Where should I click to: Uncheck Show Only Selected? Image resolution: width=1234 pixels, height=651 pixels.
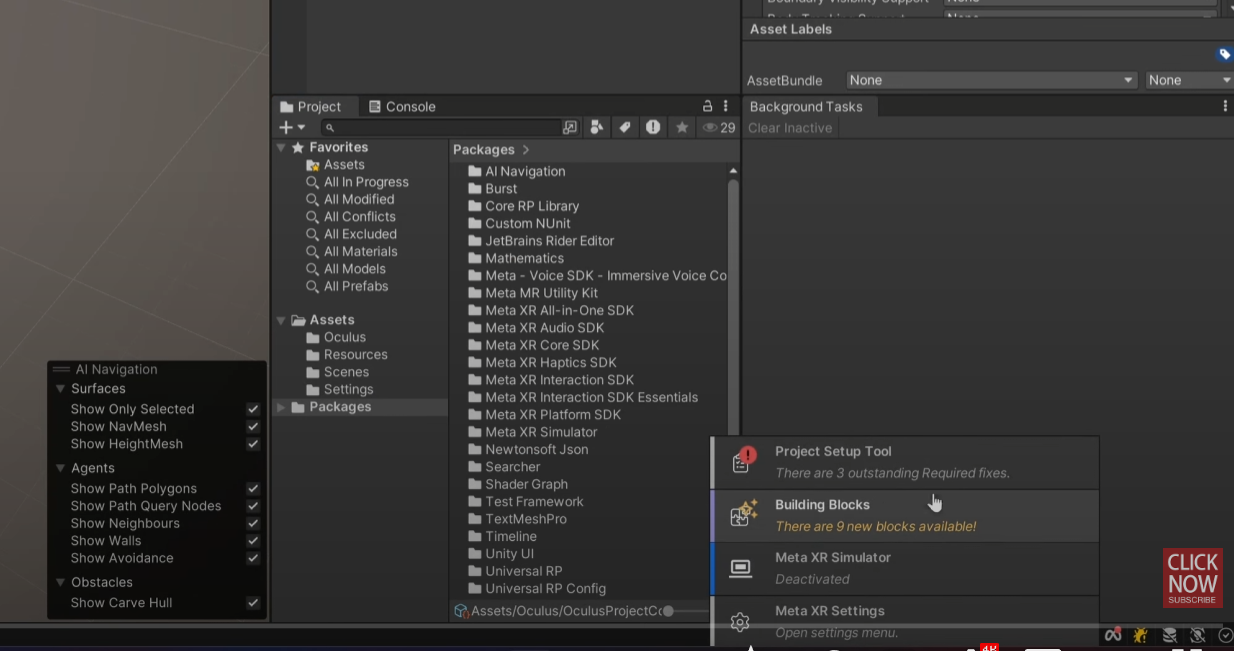pyautogui.click(x=253, y=409)
